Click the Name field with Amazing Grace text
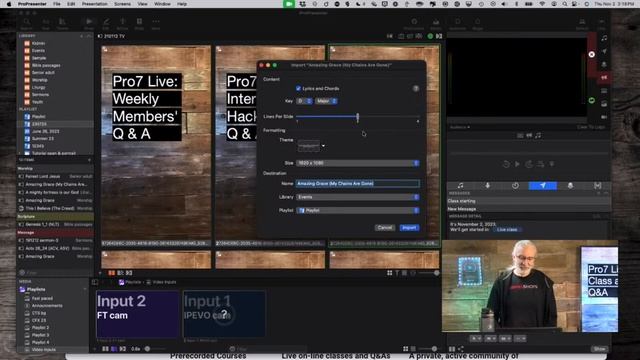 [358, 183]
